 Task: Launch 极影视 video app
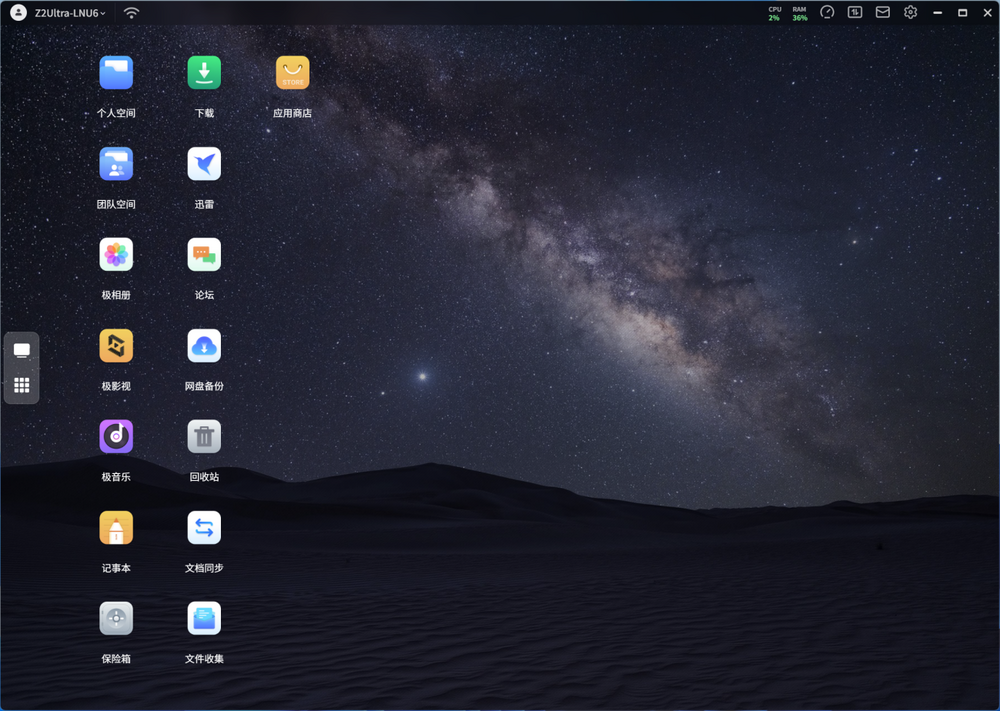point(116,346)
